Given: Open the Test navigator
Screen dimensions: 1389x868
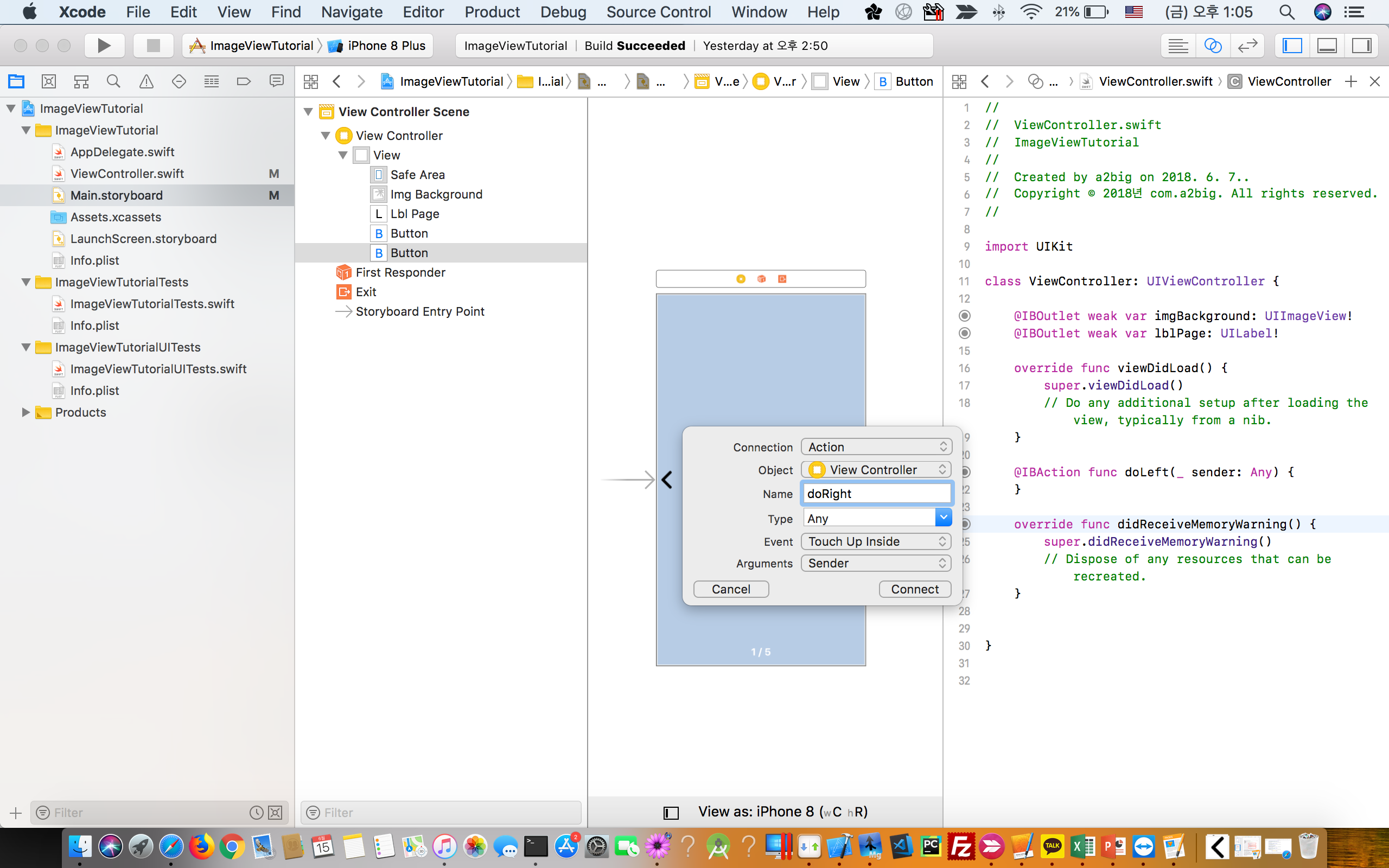Looking at the screenshot, I should pos(179,81).
